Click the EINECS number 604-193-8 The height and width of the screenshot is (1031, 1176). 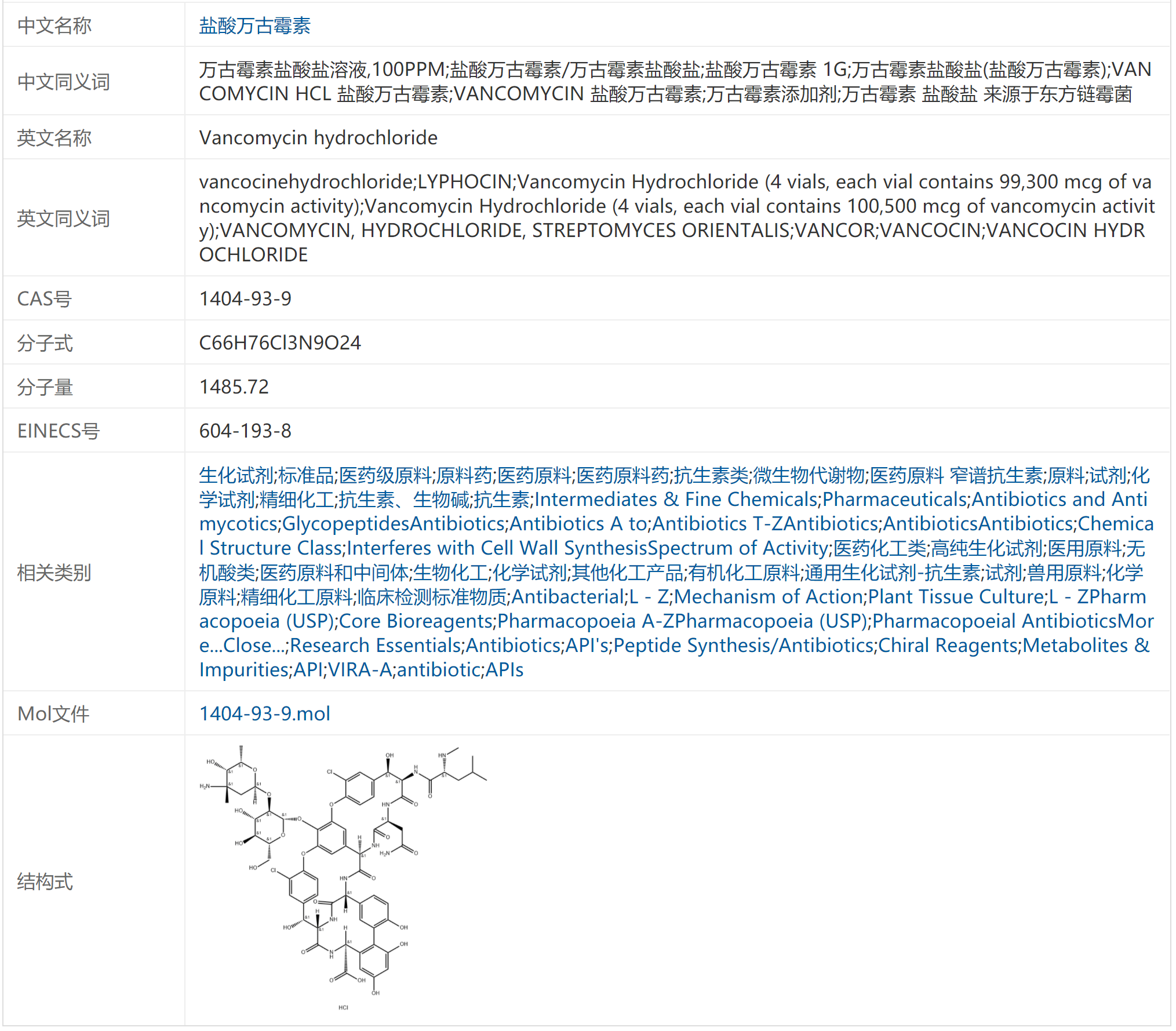click(245, 431)
